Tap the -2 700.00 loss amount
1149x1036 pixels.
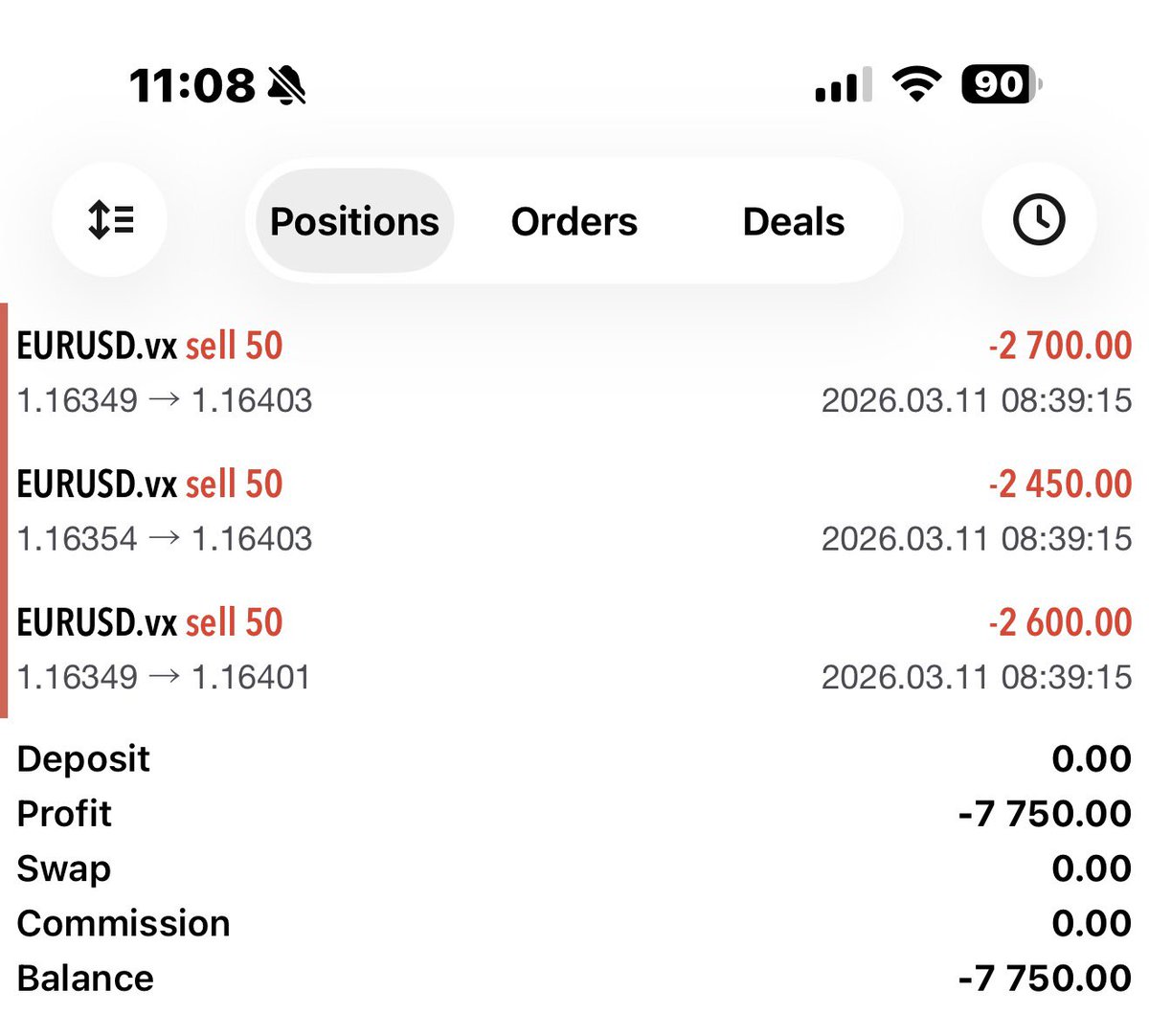coord(1060,346)
